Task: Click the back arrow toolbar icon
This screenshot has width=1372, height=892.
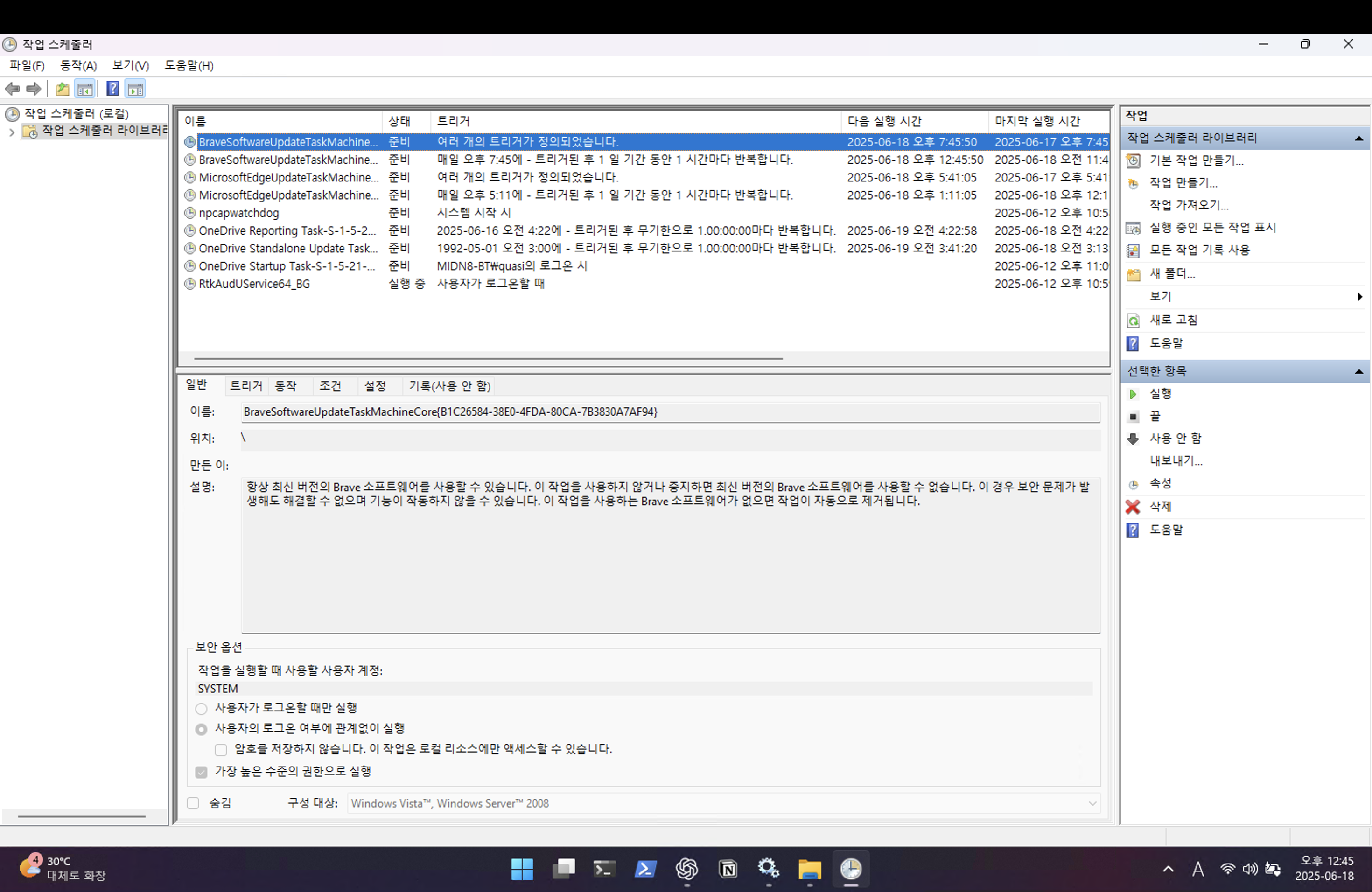Action: 12,89
